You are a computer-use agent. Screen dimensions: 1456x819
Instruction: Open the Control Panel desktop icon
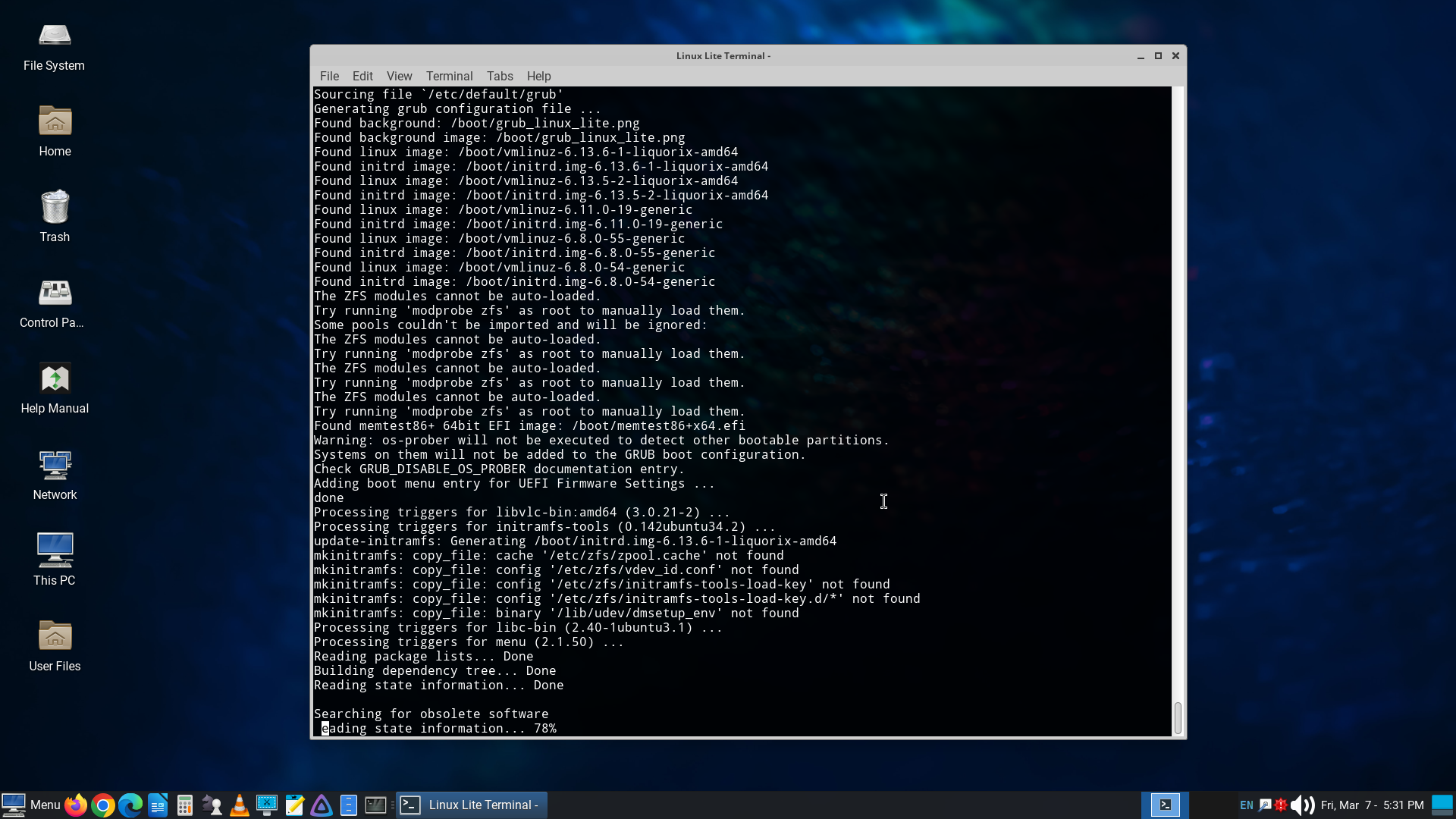point(55,302)
